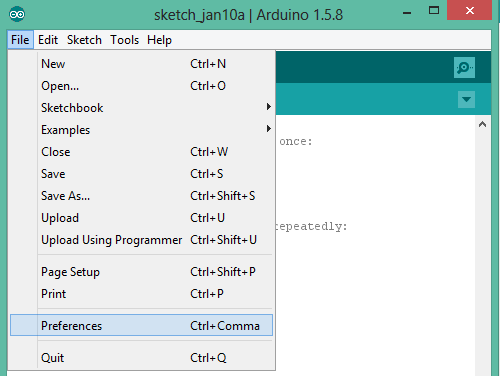Open the Serial Monitor magnifier icon
Screen dimensions: 500x376
464,68
